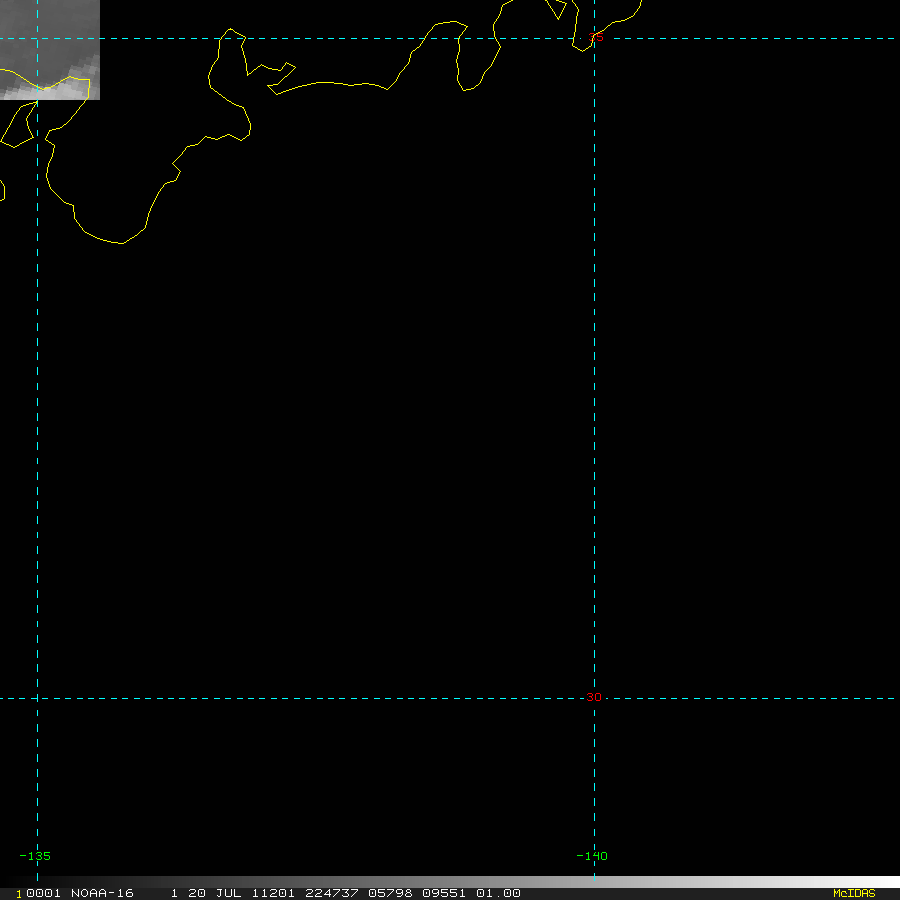This screenshot has width=900, height=900.
Task: Click the 09551 value in status line
Action: pos(445,893)
